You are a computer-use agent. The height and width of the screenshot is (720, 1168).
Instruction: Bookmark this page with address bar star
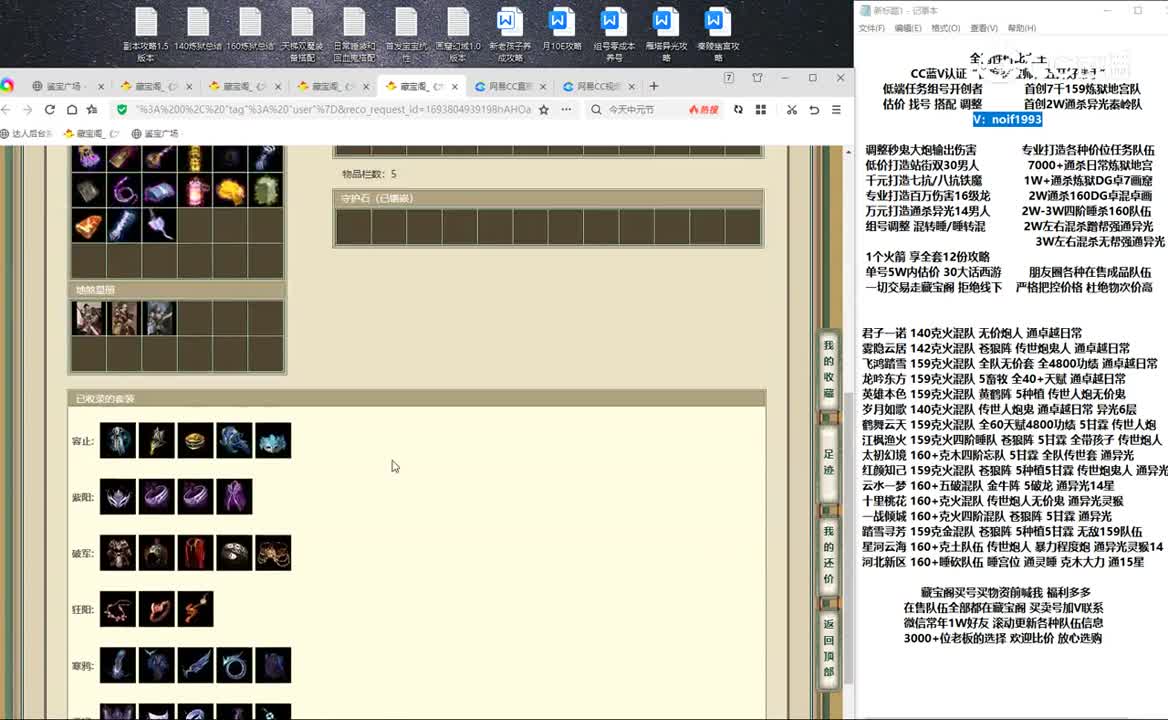tap(544, 109)
